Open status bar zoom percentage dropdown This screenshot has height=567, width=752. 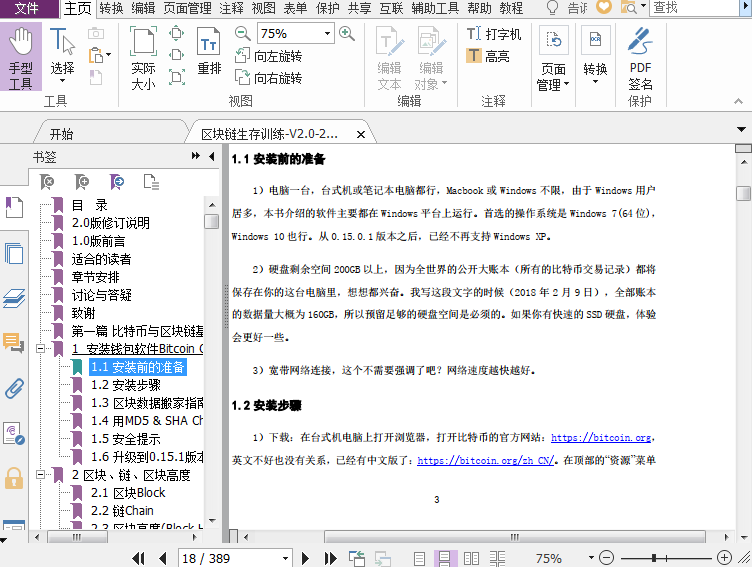tap(591, 558)
